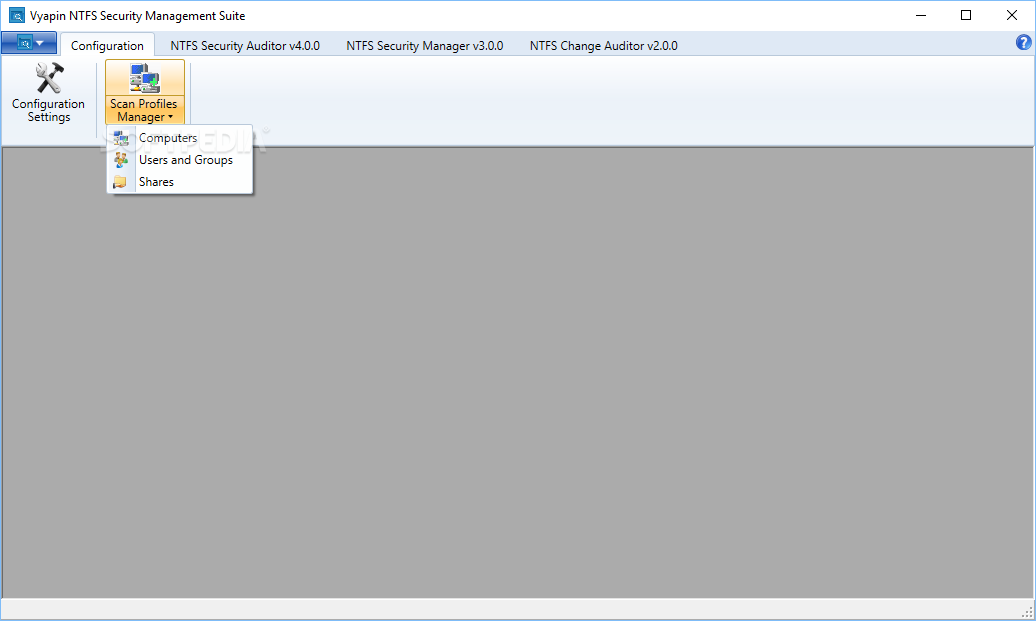Minimize the Vyapin NTFS Security Management Suite window
This screenshot has width=1036, height=621.
tap(921, 15)
